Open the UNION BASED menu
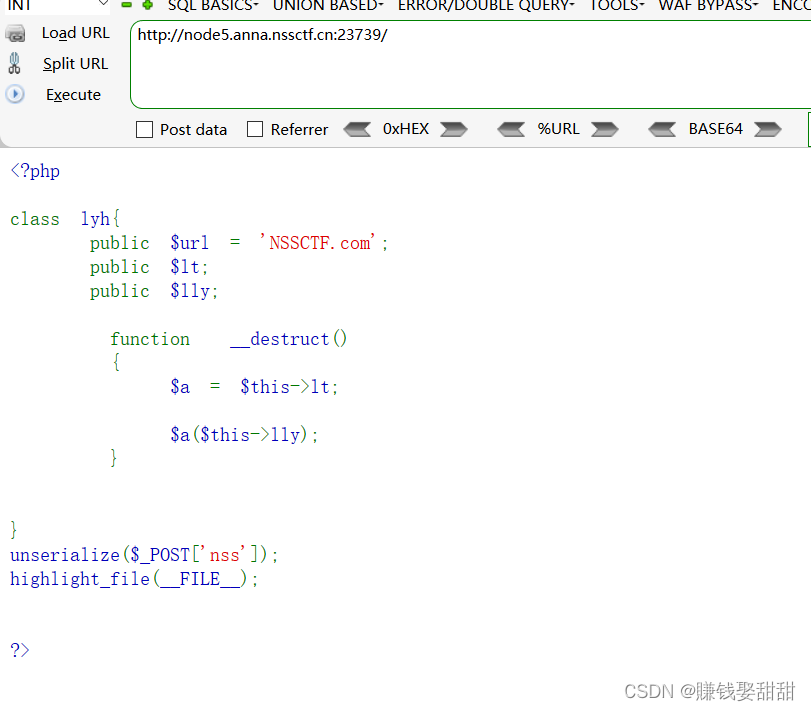811x711 pixels. 328,6
